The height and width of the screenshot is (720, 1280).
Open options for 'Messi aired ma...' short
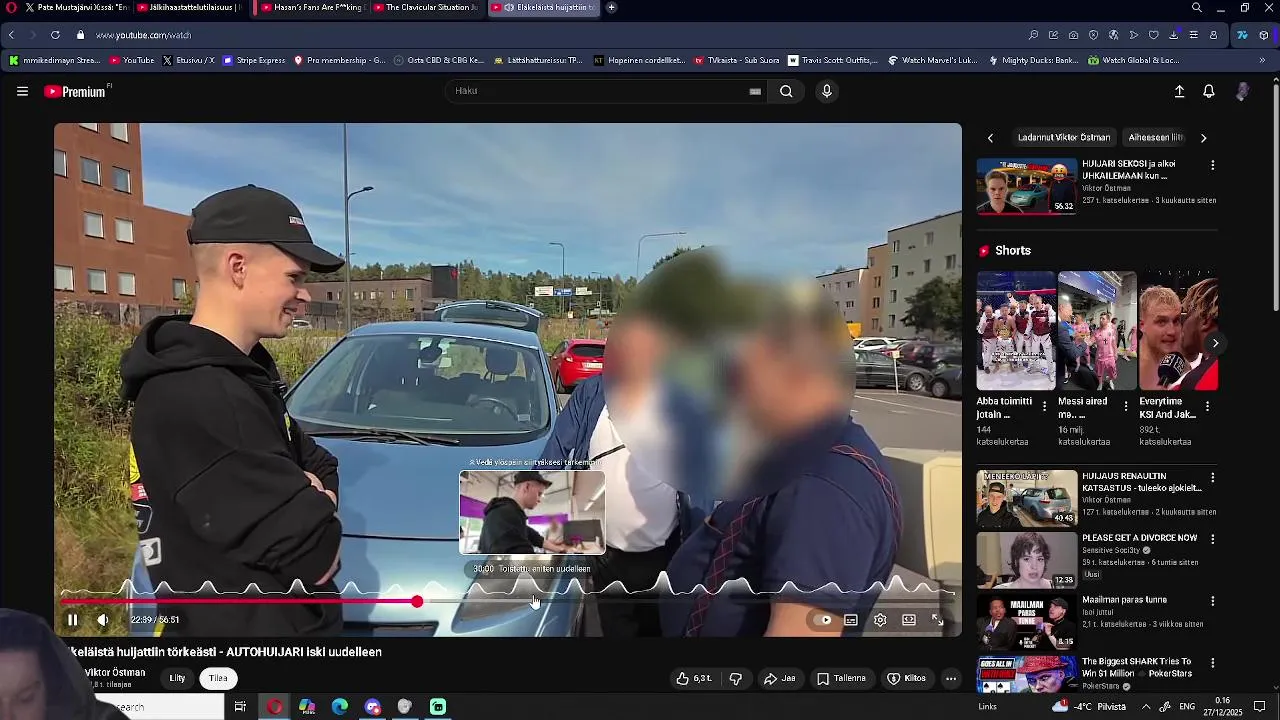1126,407
